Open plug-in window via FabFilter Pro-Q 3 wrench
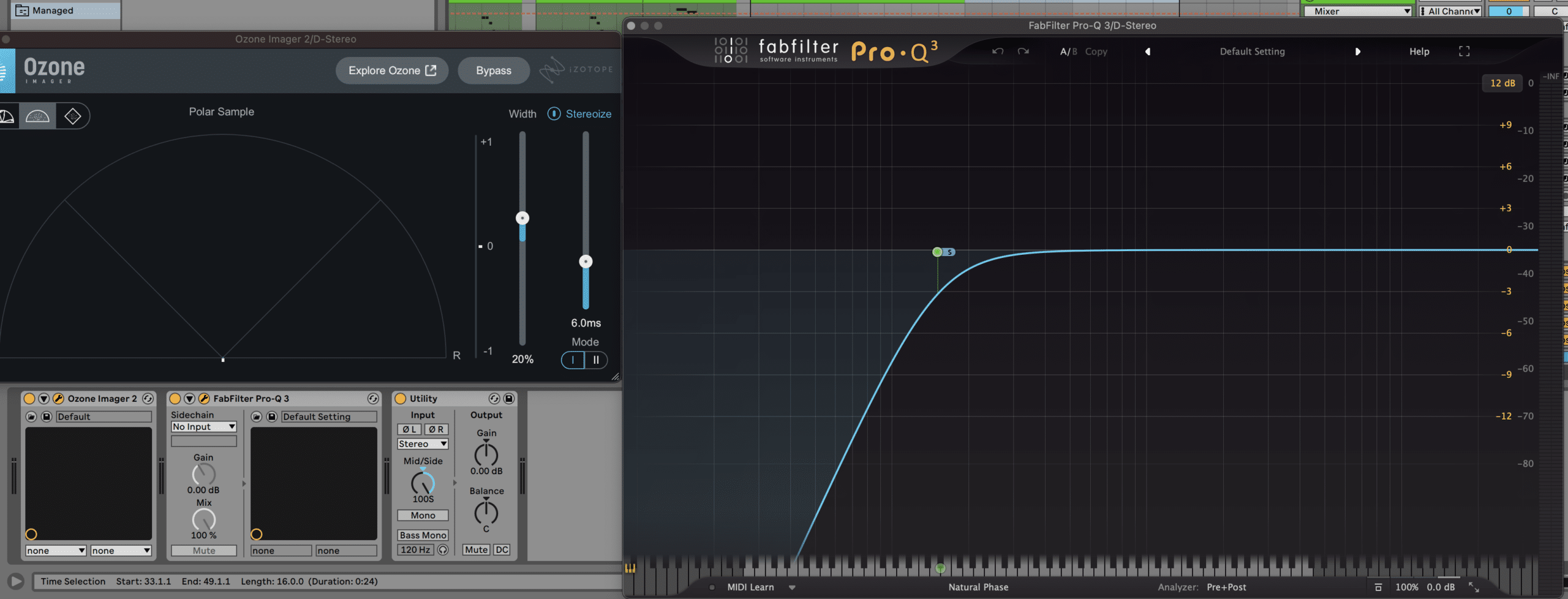The height and width of the screenshot is (599, 1568). pos(205,399)
